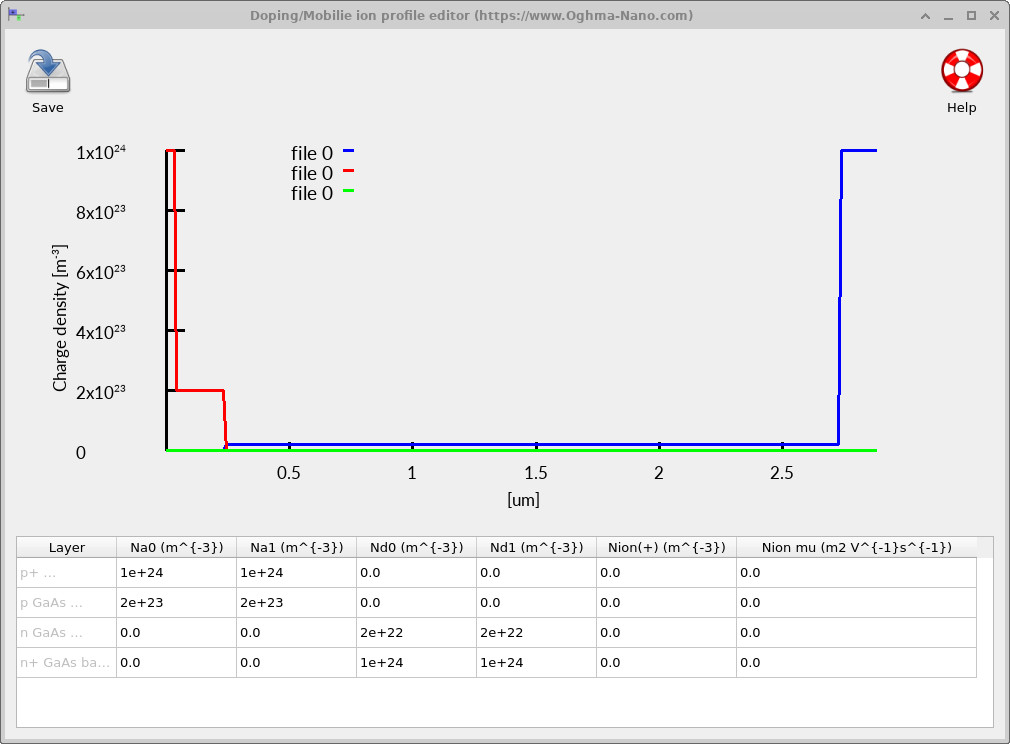1010x744 pixels.
Task: Click the green file 0 legend marker
Action: (x=348, y=191)
